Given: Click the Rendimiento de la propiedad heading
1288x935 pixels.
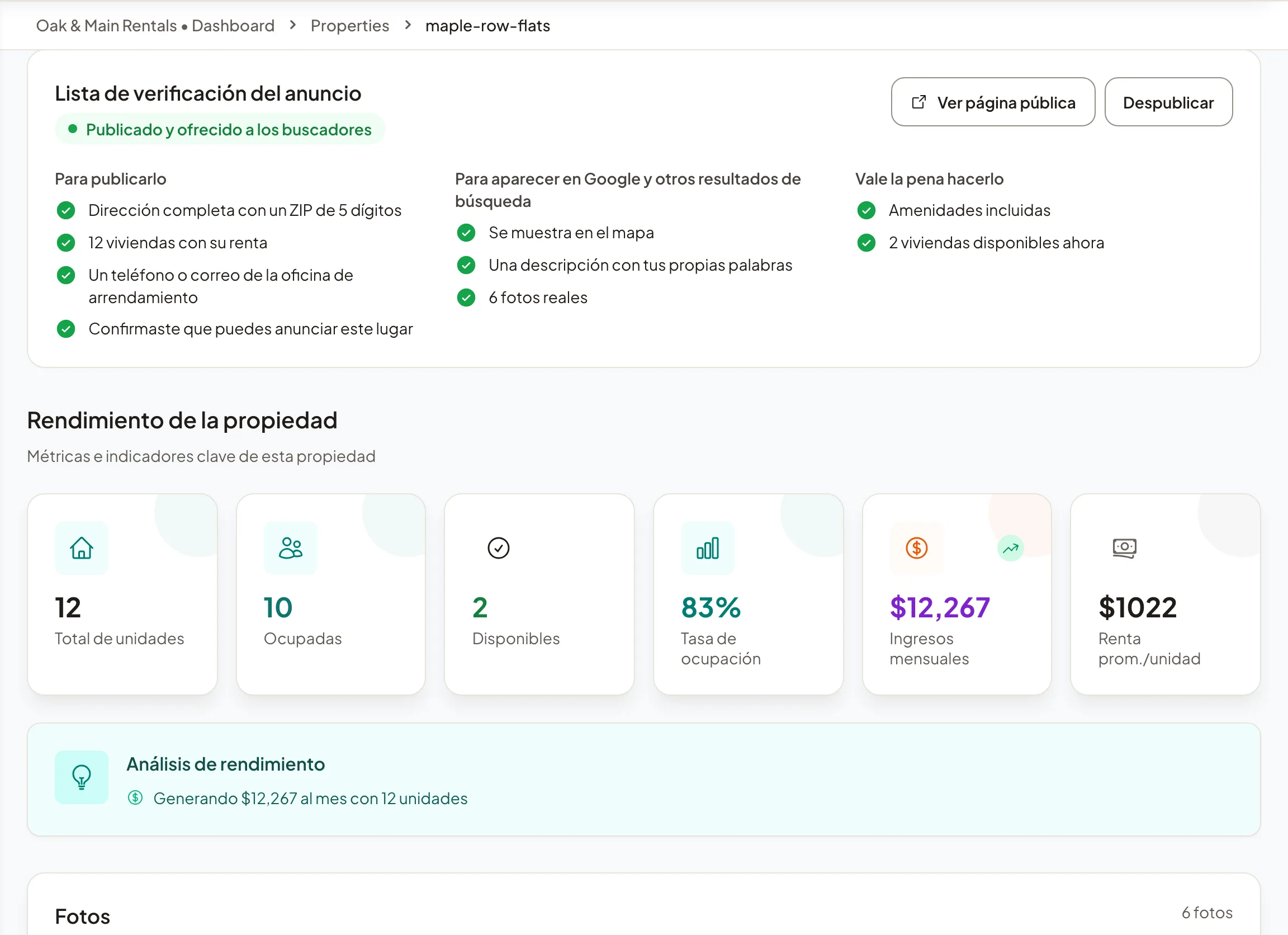Looking at the screenshot, I should point(182,421).
